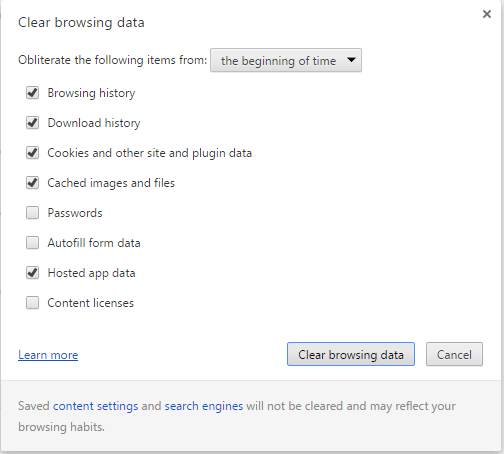This screenshot has height=454, width=504.
Task: Click the Browsing history label
Action: coord(91,93)
